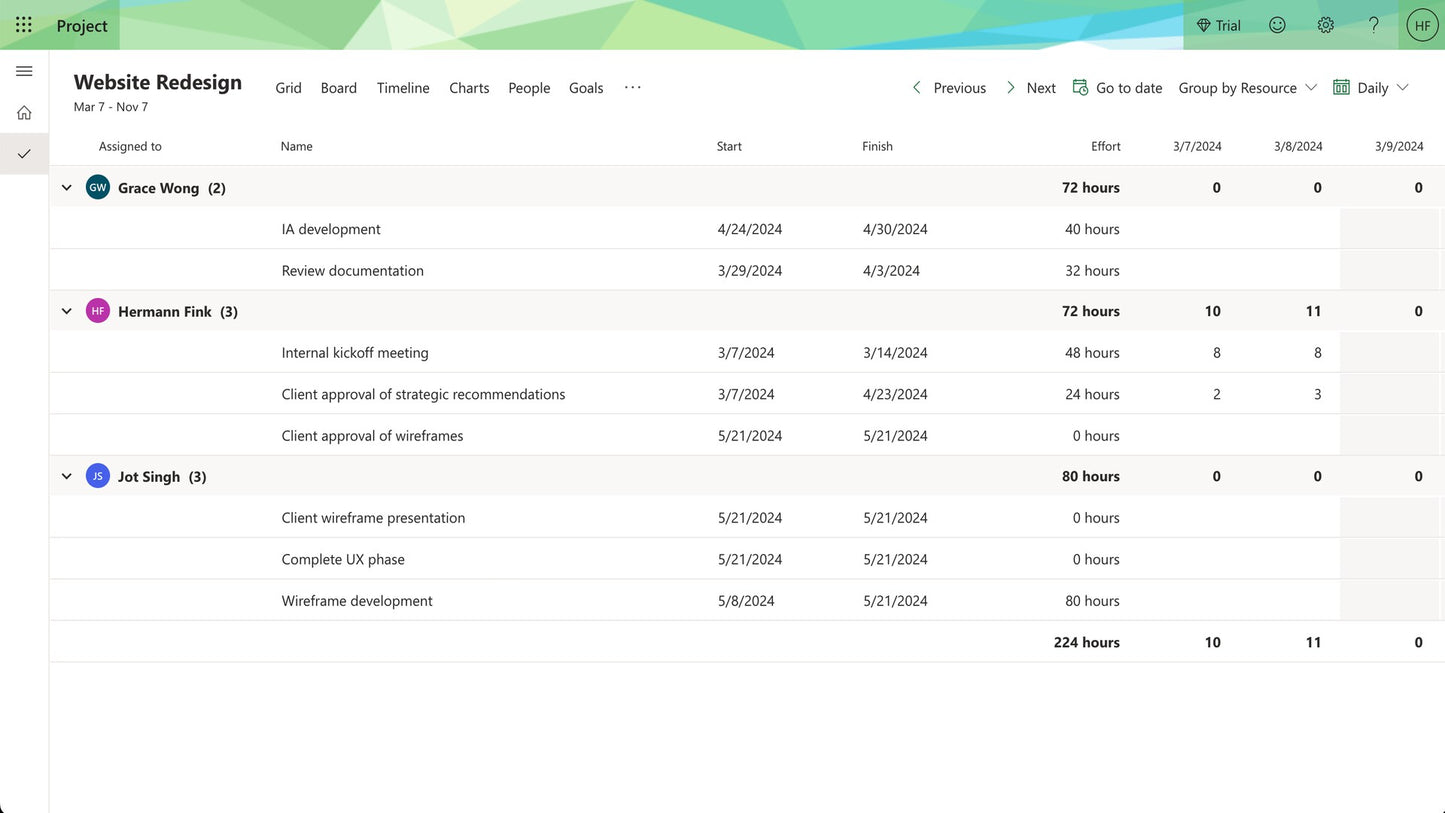Image resolution: width=1445 pixels, height=813 pixels.
Task: Switch to the Charts tab
Action: 469,88
